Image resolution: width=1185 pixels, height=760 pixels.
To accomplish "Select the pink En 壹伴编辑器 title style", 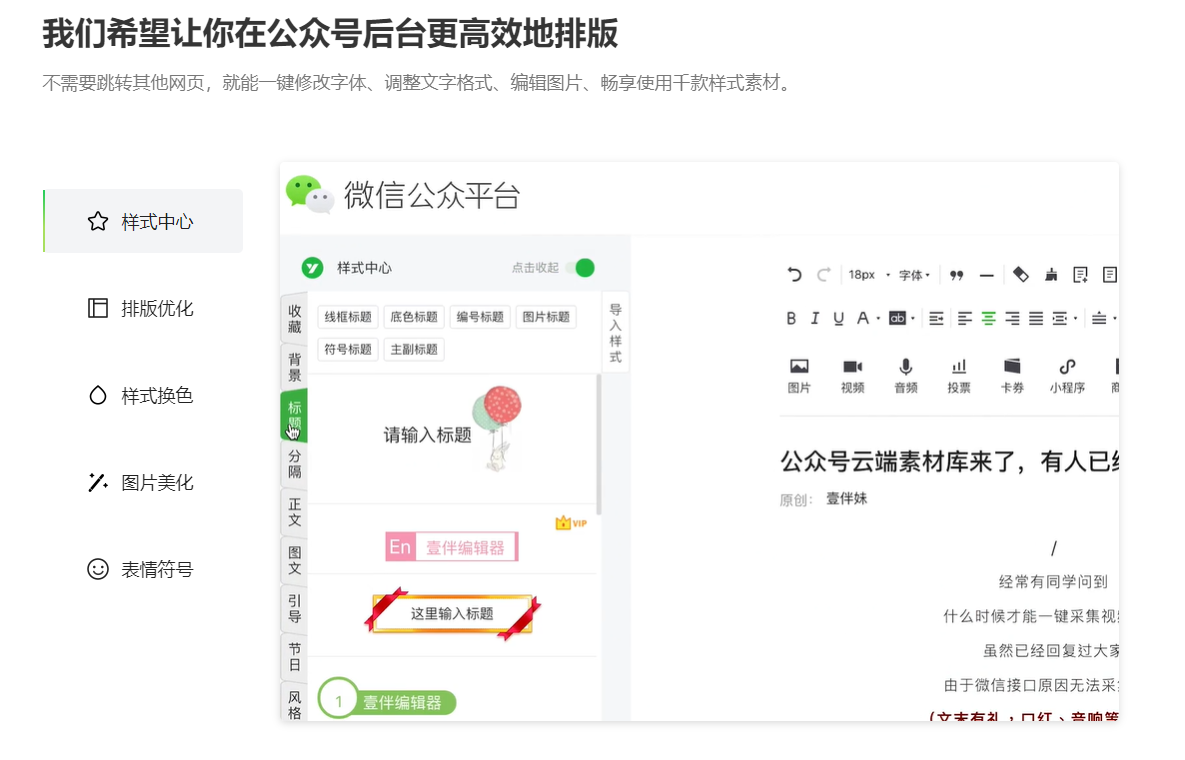I will 452,546.
